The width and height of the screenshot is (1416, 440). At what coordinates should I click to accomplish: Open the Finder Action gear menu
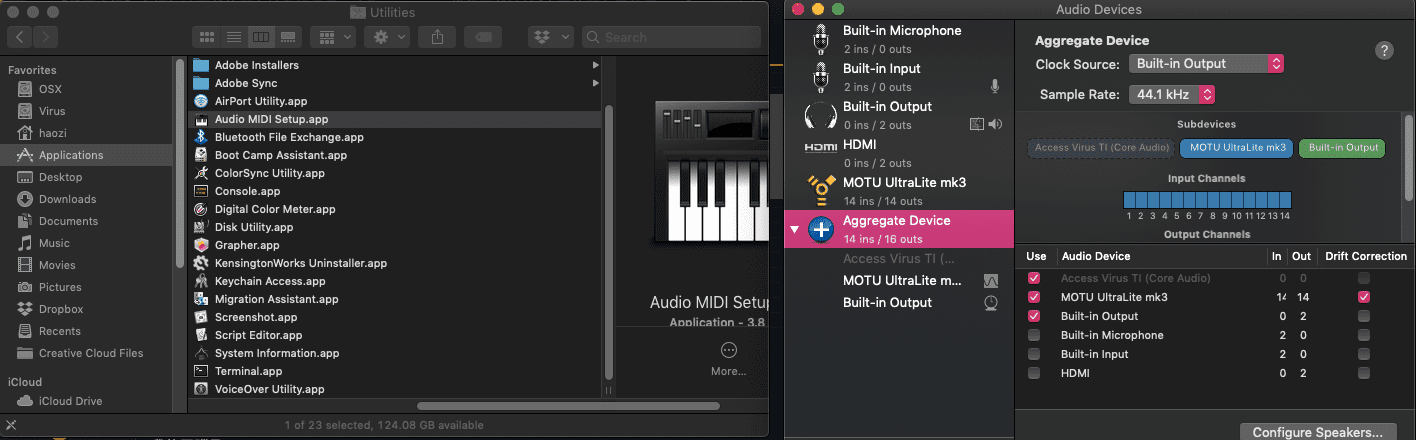(x=387, y=37)
